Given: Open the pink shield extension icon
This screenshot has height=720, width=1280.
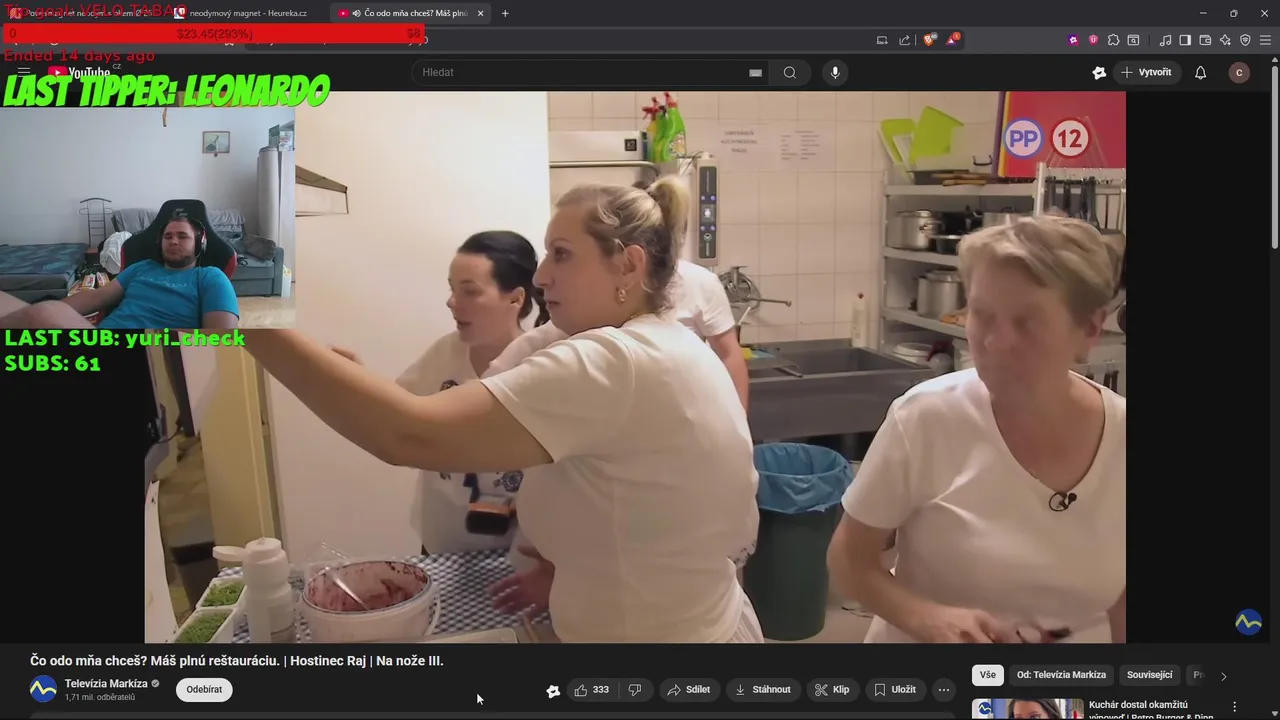Looking at the screenshot, I should point(1093,40).
